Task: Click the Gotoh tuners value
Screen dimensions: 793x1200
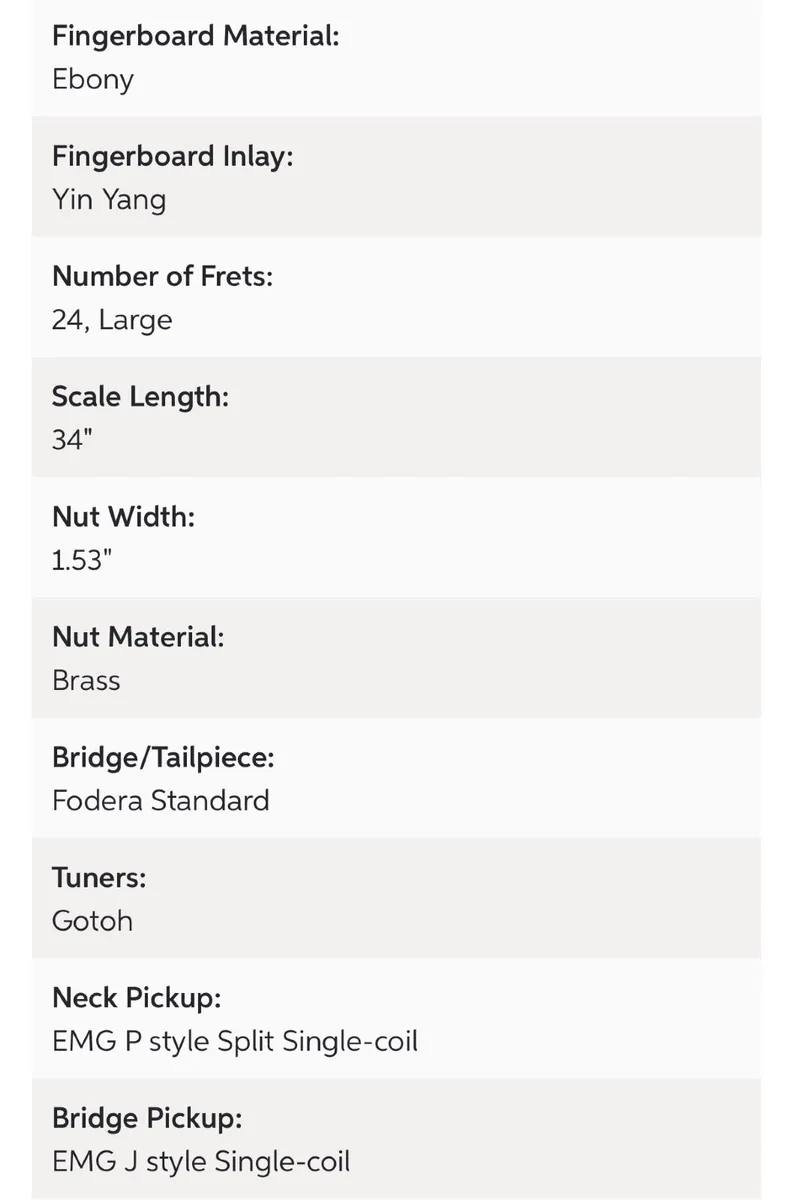Action: tap(92, 921)
